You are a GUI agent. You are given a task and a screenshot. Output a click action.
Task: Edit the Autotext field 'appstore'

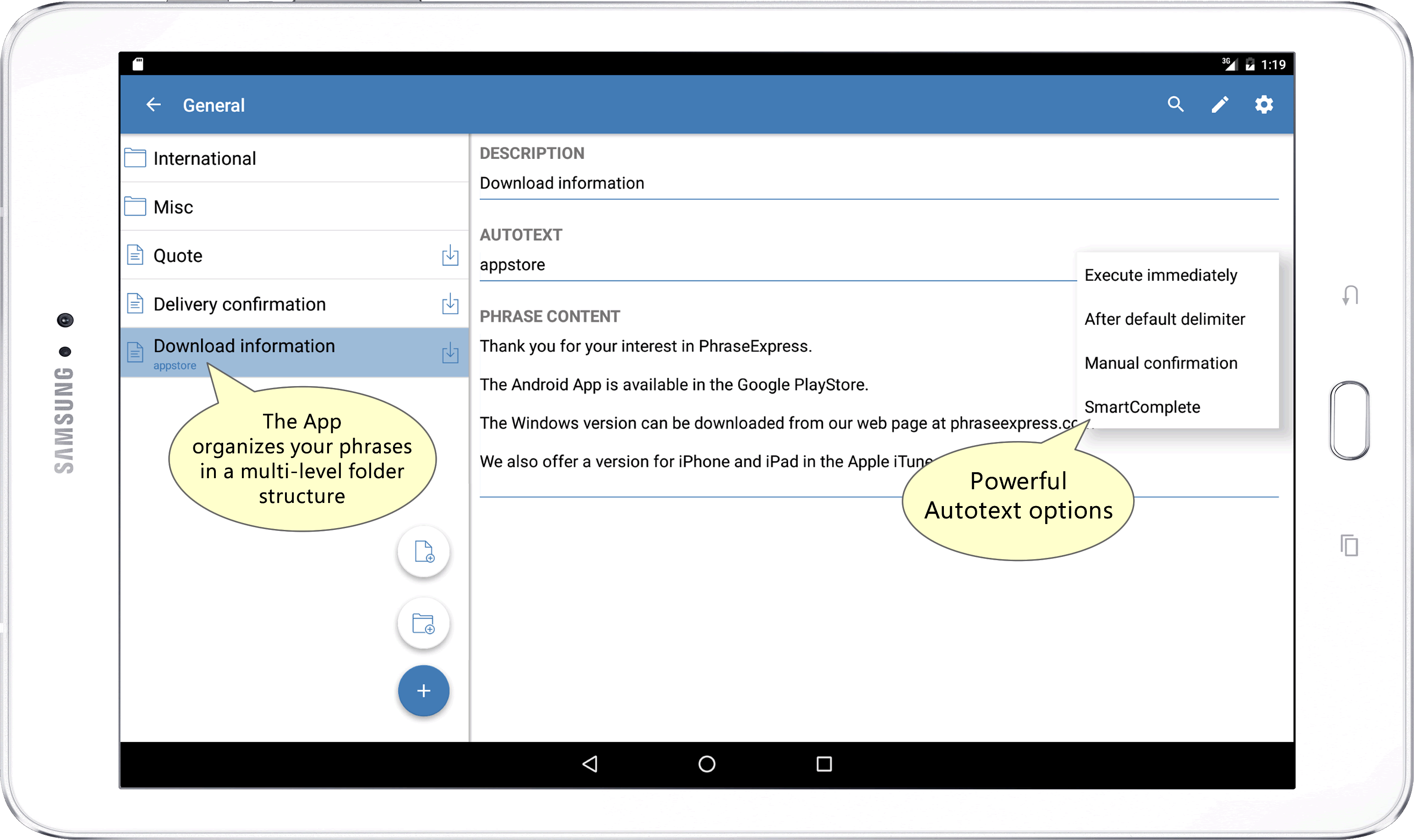coord(778,265)
